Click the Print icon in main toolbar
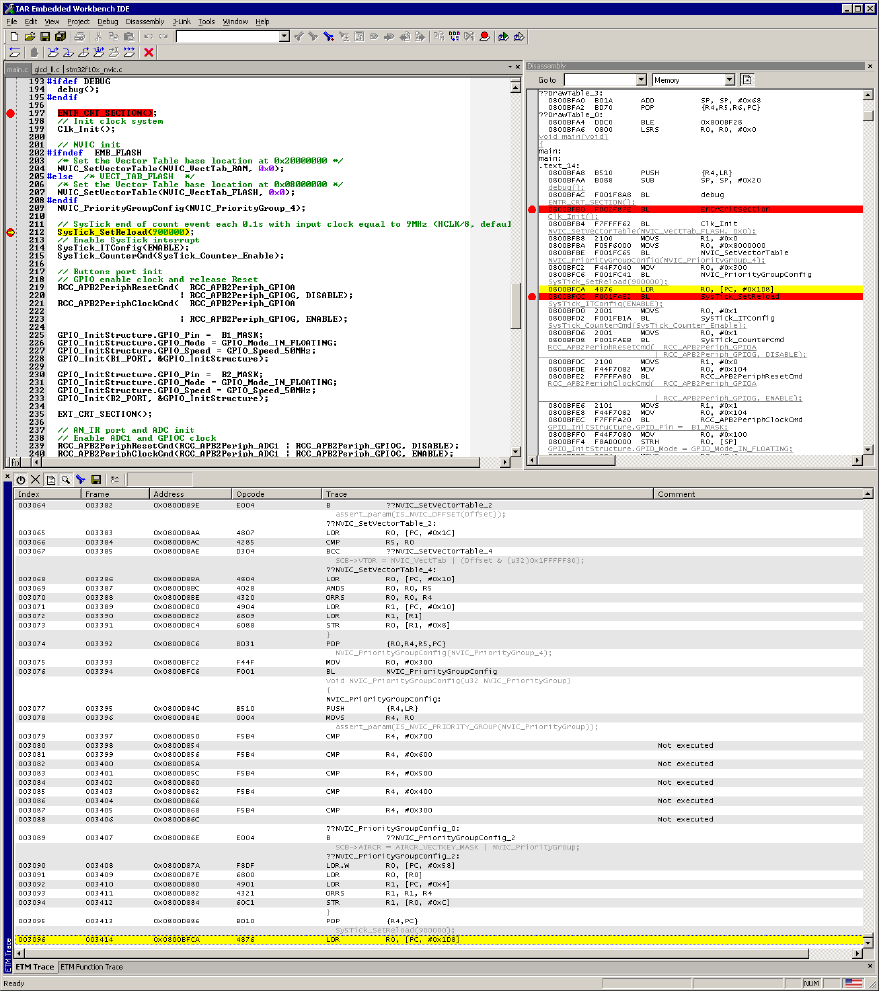Image resolution: width=879 pixels, height=991 pixels. pyautogui.click(x=81, y=36)
